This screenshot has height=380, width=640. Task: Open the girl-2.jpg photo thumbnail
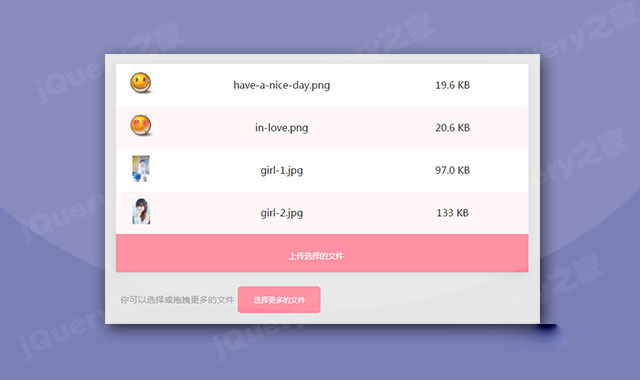coord(141,211)
